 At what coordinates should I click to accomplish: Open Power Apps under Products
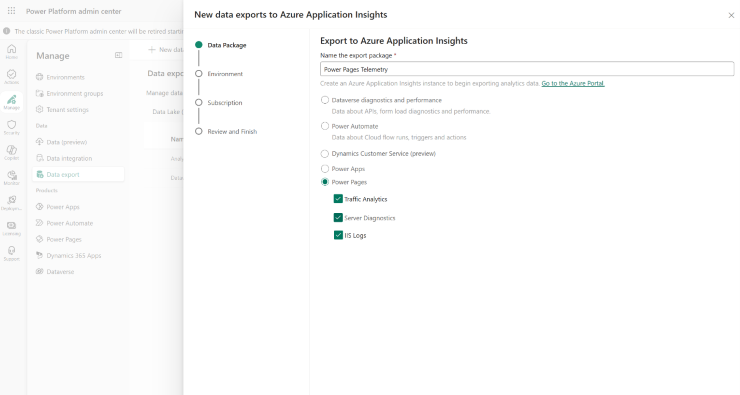(78, 207)
